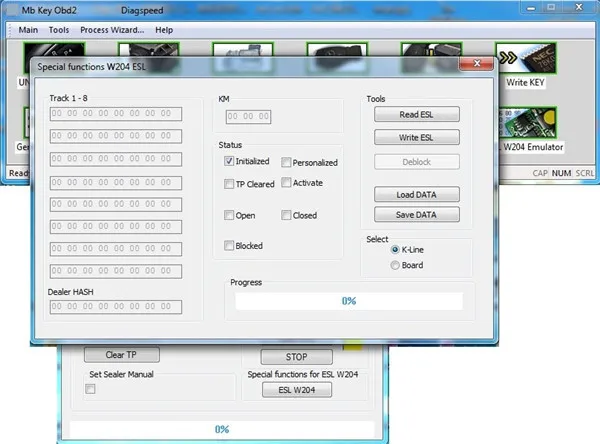Check the Closed status checkbox
The height and width of the screenshot is (444, 600).
tap(286, 215)
